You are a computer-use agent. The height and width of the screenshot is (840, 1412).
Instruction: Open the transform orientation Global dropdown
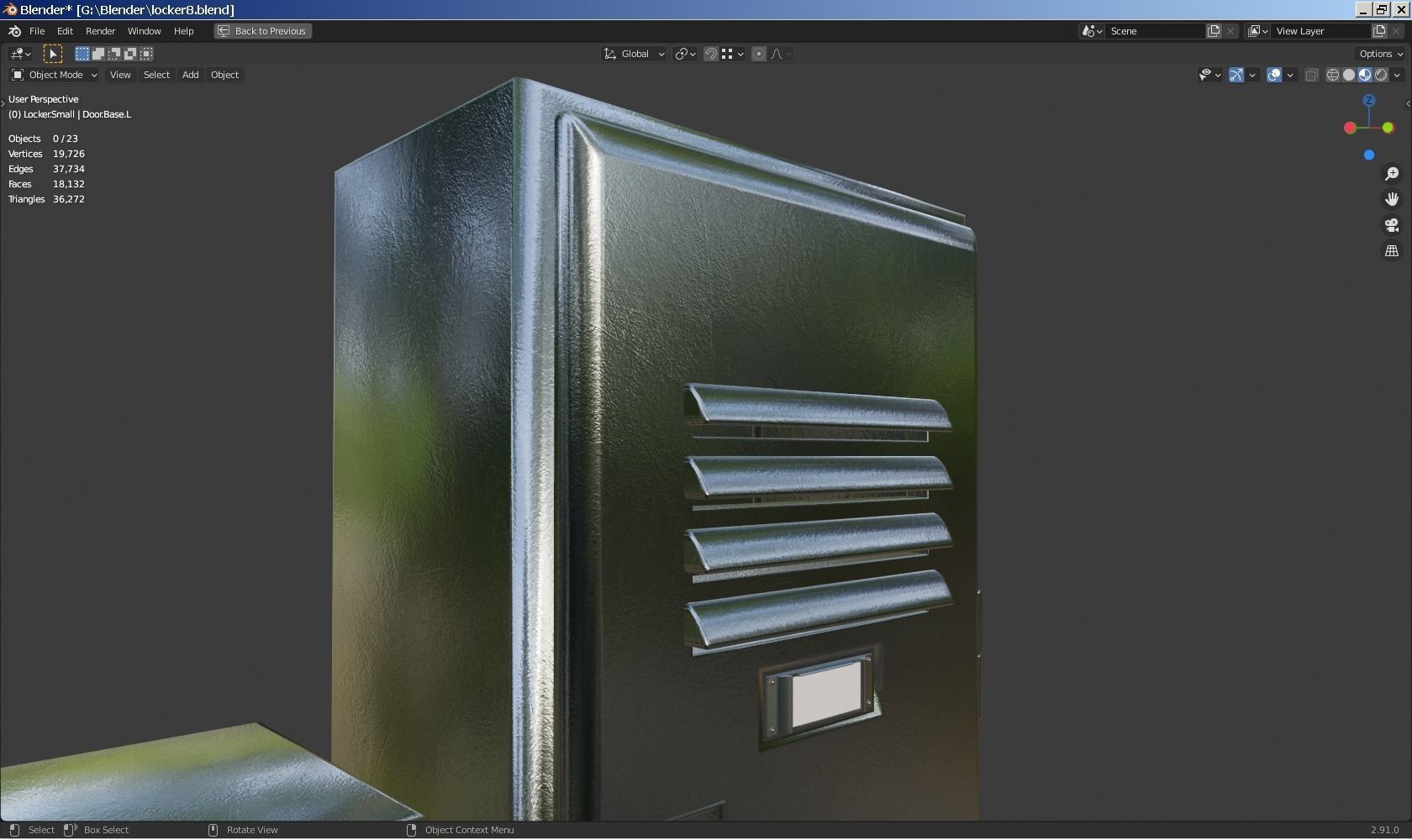(633, 53)
